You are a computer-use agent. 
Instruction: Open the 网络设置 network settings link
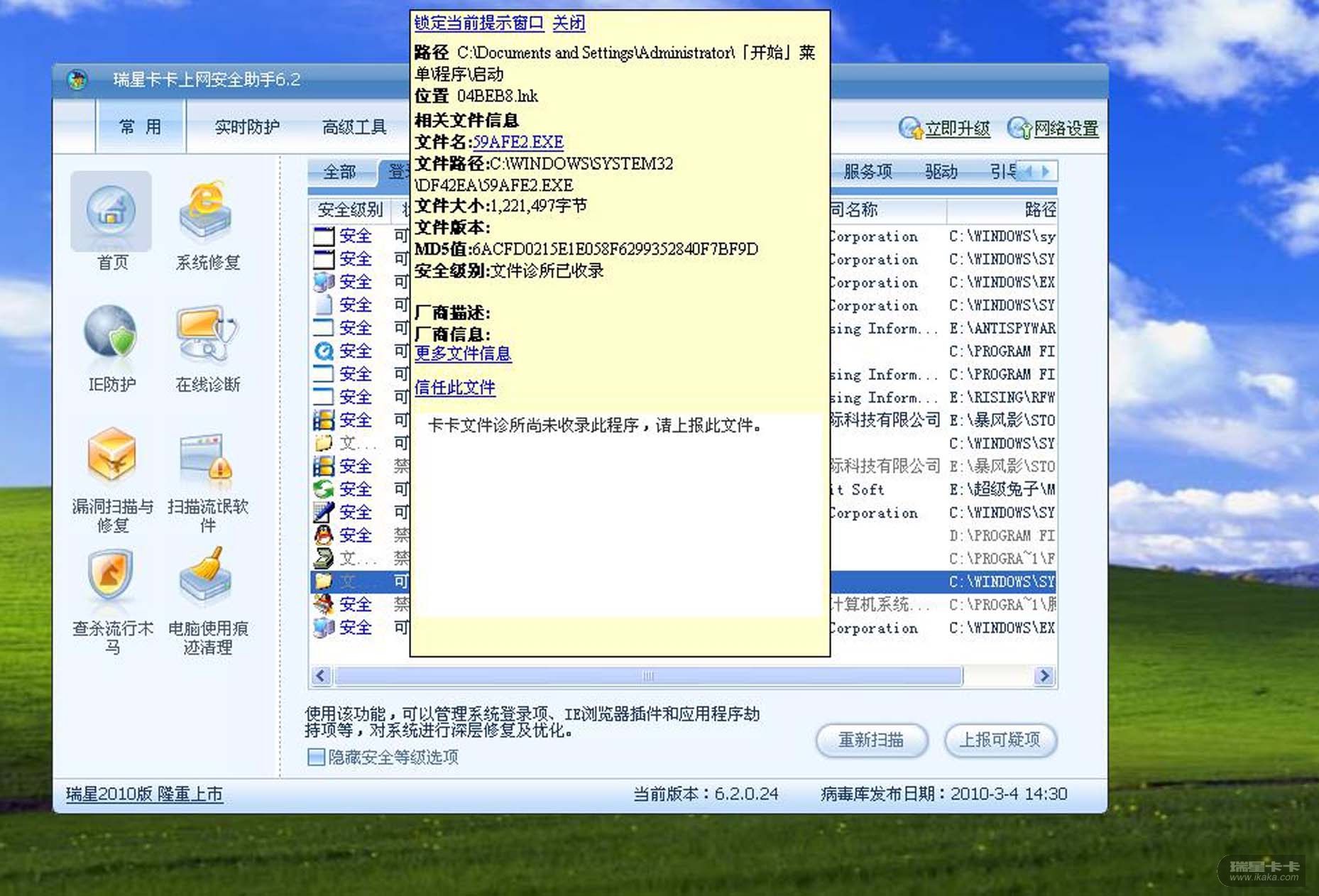1066,129
